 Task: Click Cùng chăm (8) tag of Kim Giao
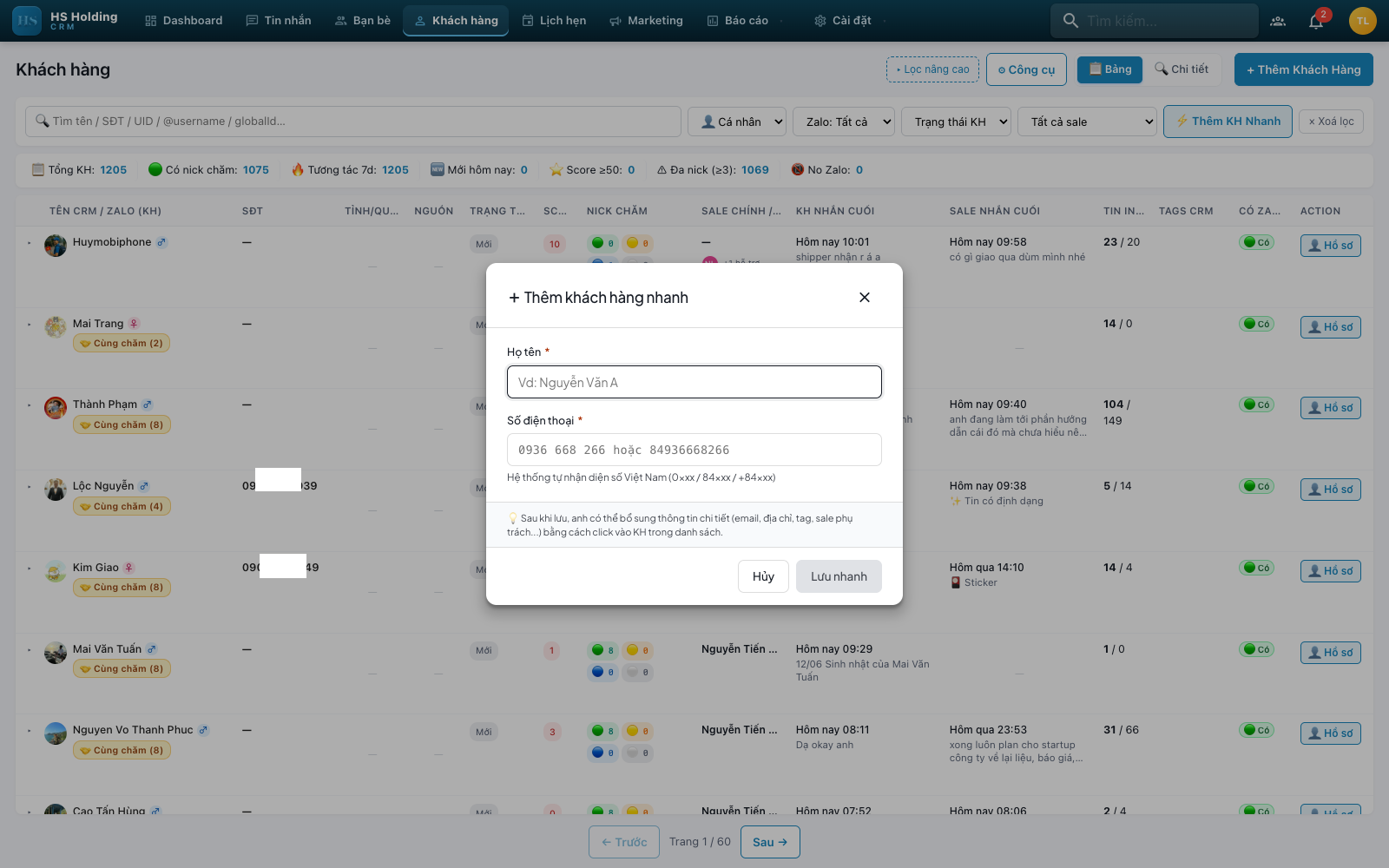(122, 588)
